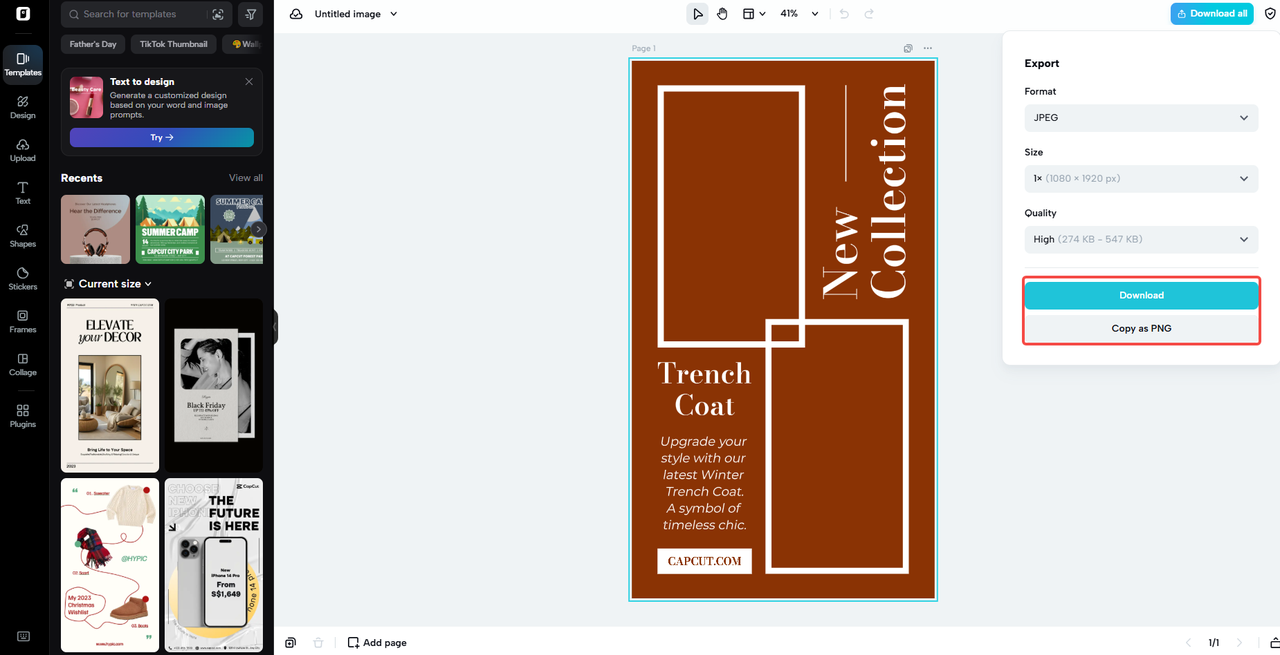Select the Text tool in the sidebar
The width and height of the screenshot is (1280, 655).
[x=22, y=193]
